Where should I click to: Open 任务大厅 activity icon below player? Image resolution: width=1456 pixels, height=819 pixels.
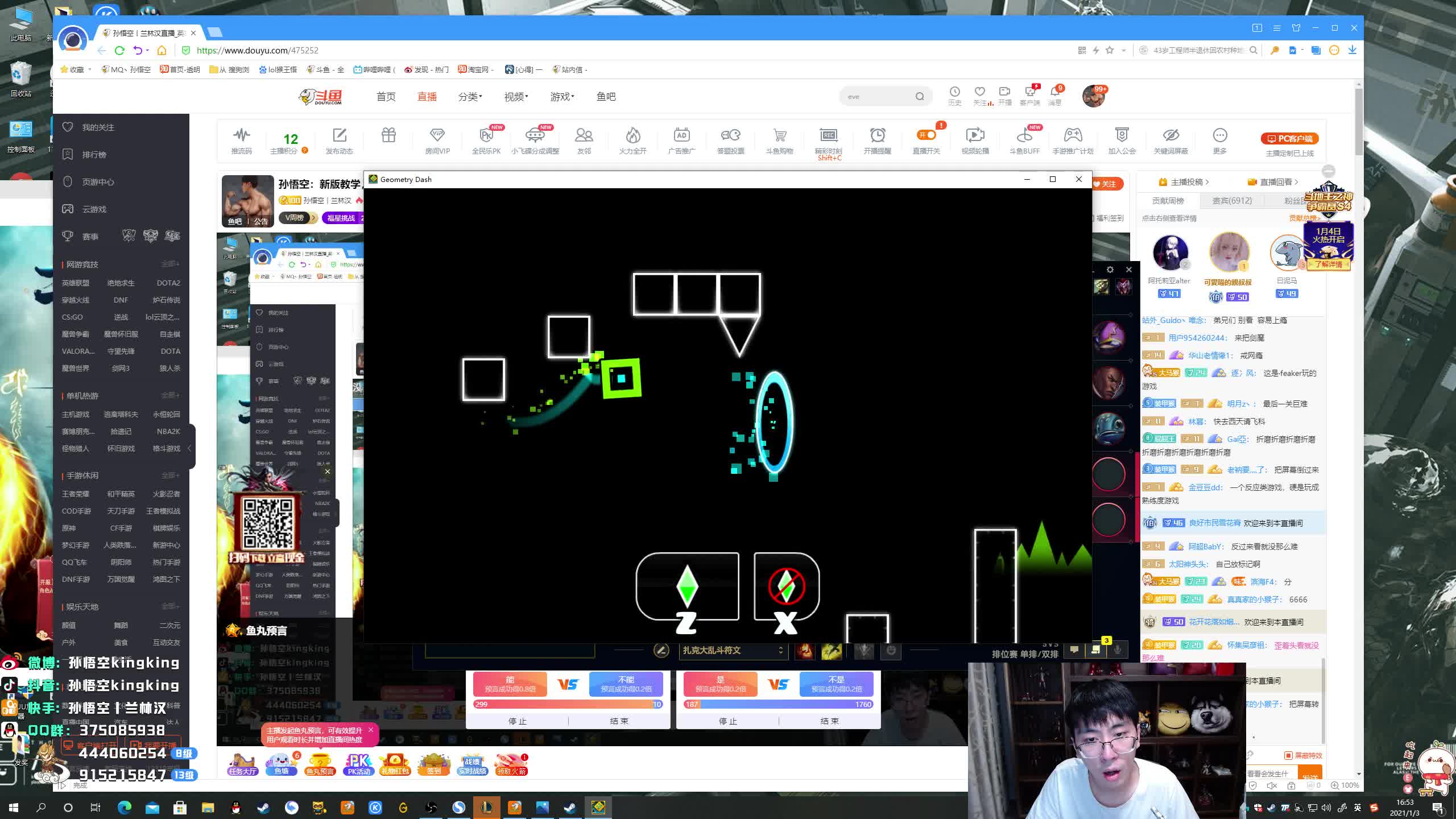[x=243, y=764]
